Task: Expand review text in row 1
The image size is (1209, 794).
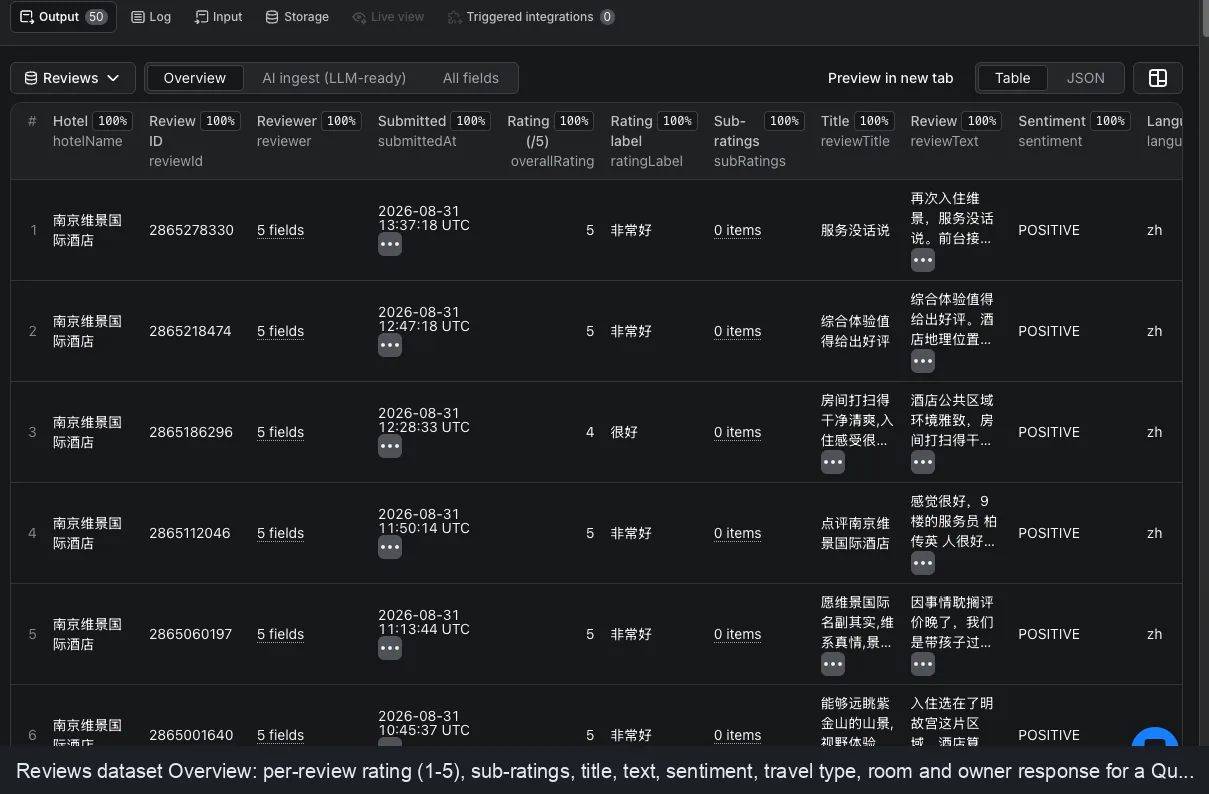Action: coord(923,260)
